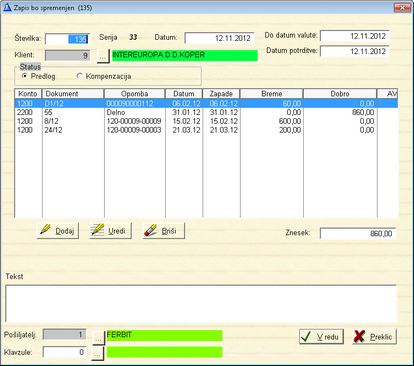Image resolution: width=414 pixels, height=366 pixels.
Task: Click the Konto column header
Action: 28,94
